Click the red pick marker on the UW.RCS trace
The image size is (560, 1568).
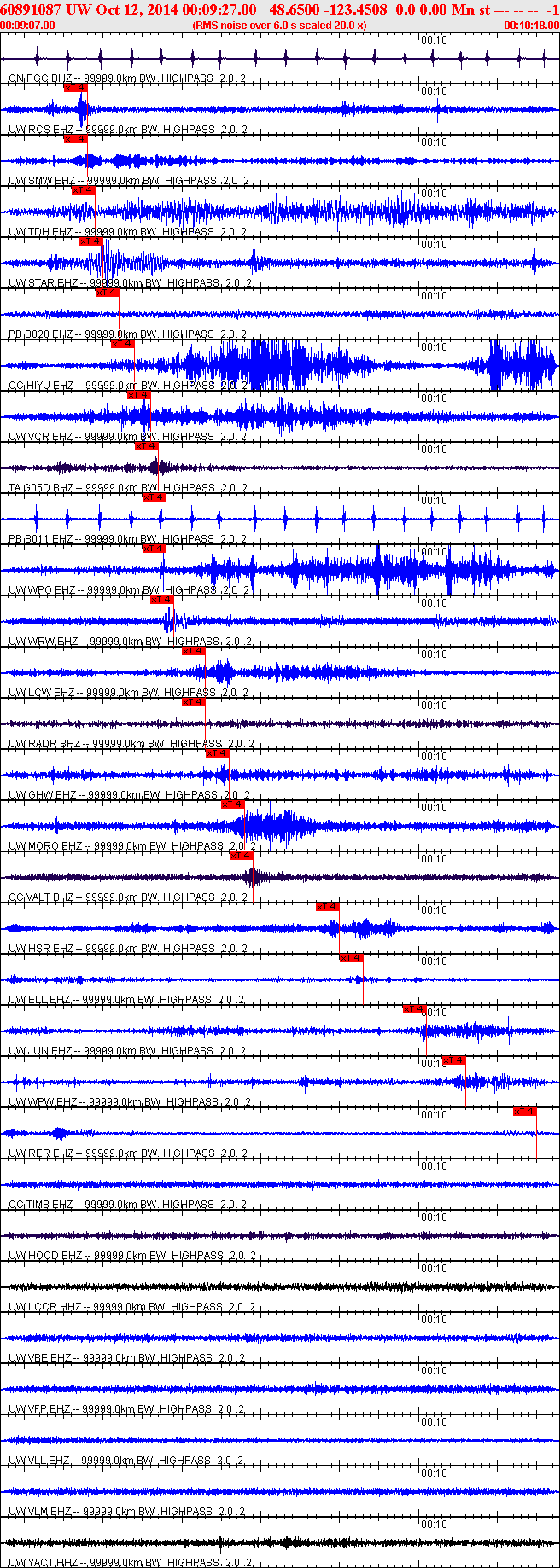[x=75, y=88]
